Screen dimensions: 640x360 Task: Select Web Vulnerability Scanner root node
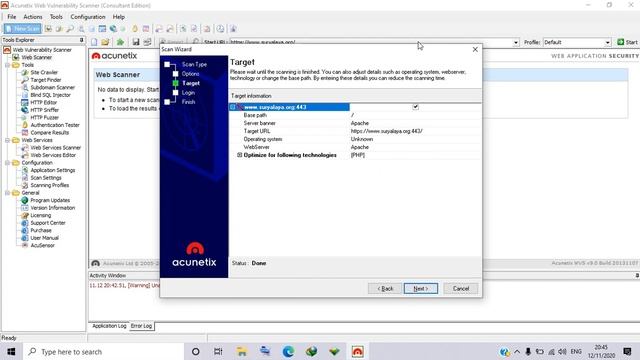[x=42, y=50]
